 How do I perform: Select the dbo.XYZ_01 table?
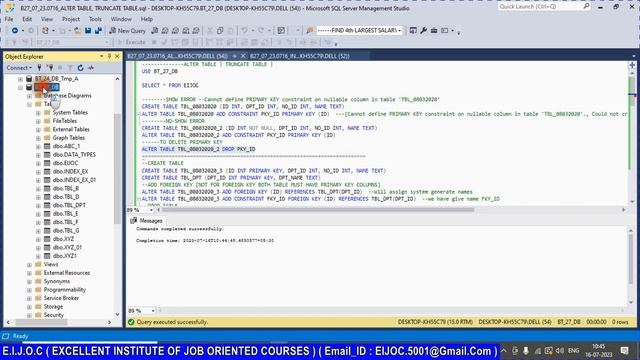[x=67, y=247]
